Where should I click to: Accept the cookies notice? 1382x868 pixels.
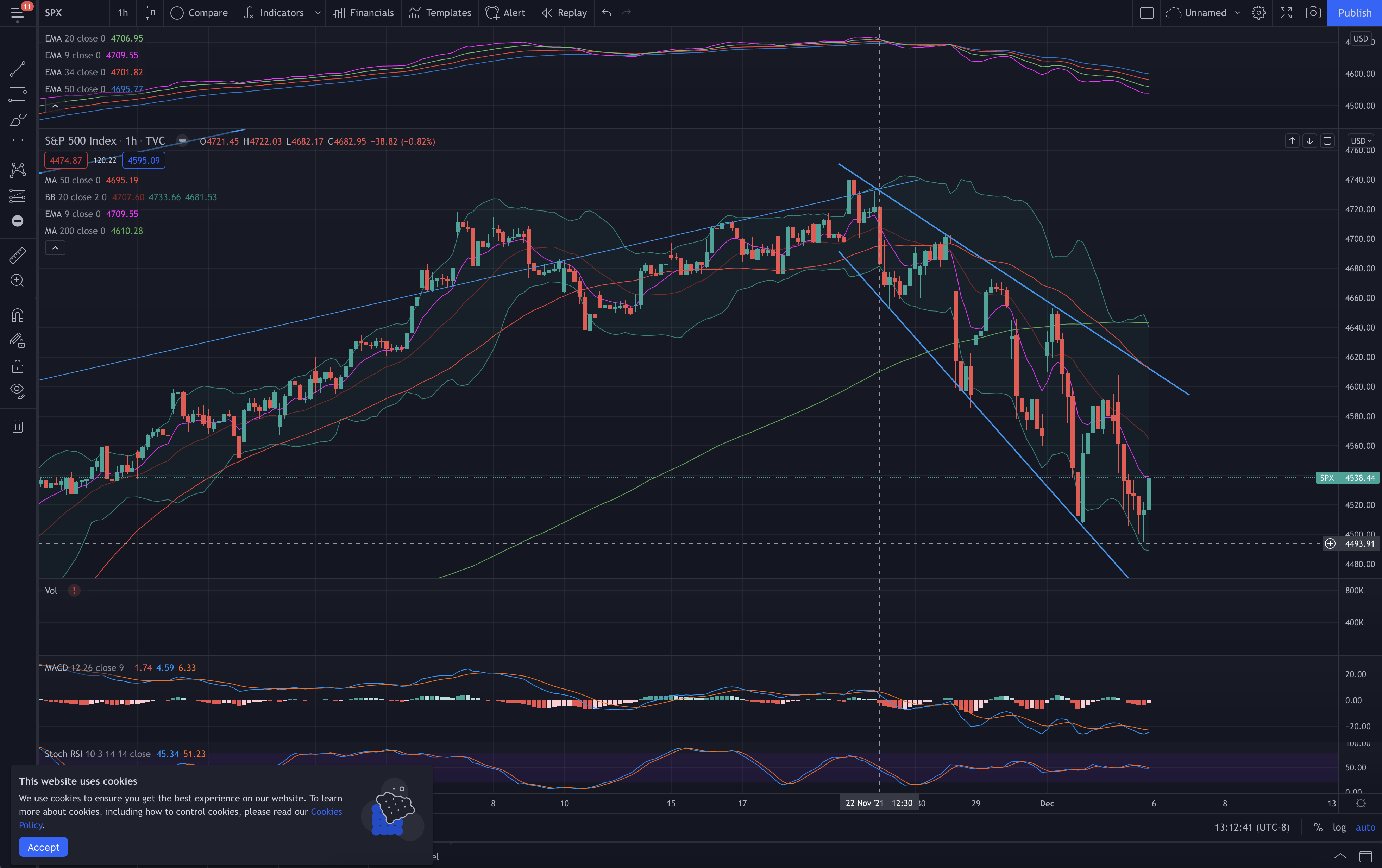click(x=43, y=847)
